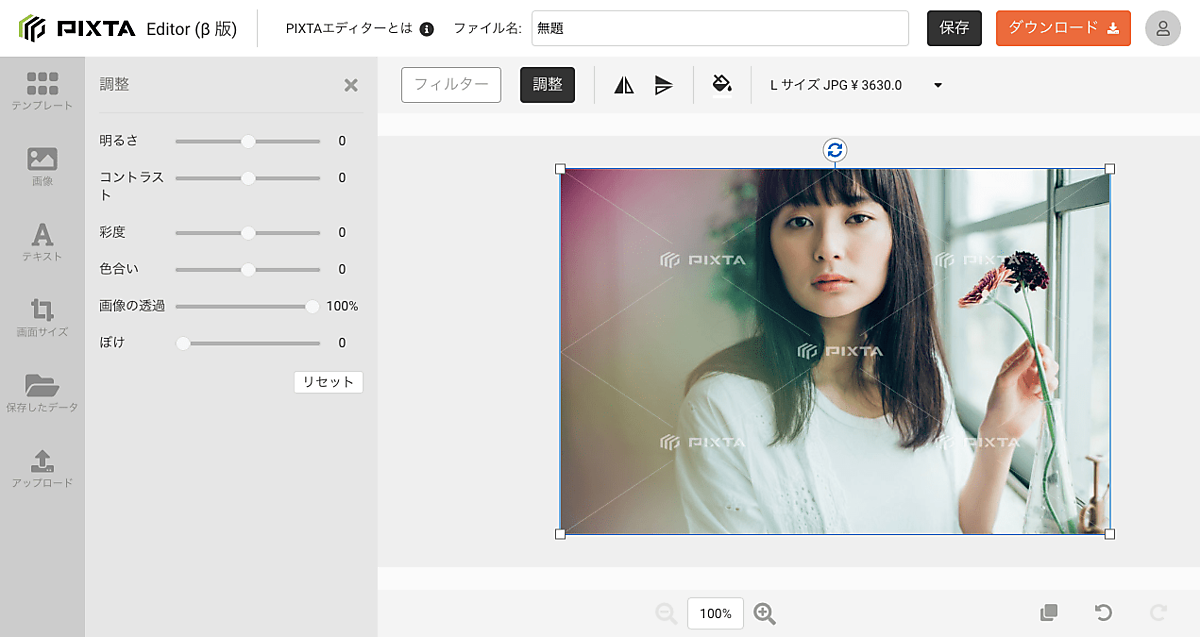
Task: Flip the image vertically
Action: (x=664, y=85)
